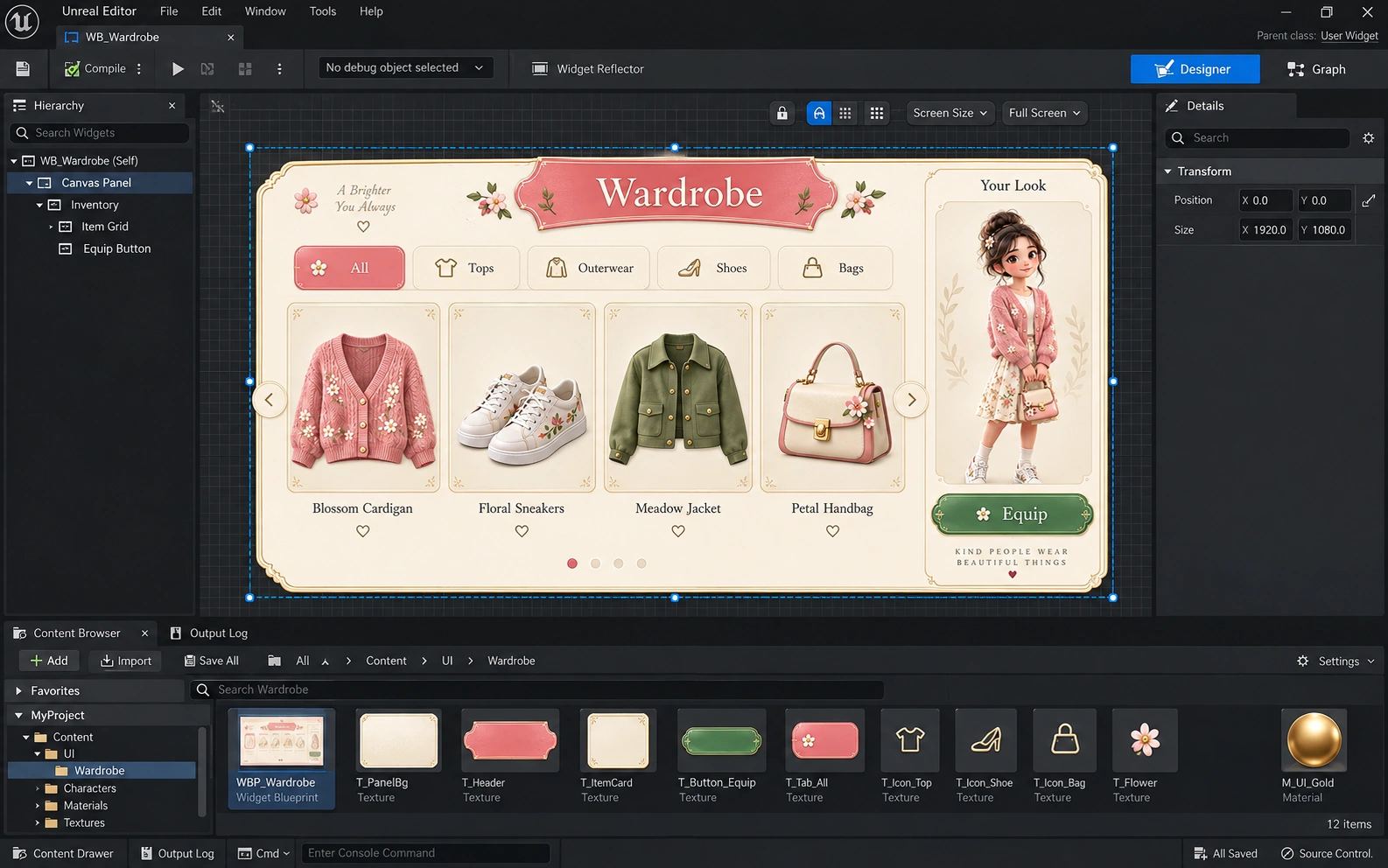Click the Play button in toolbar

178,68
